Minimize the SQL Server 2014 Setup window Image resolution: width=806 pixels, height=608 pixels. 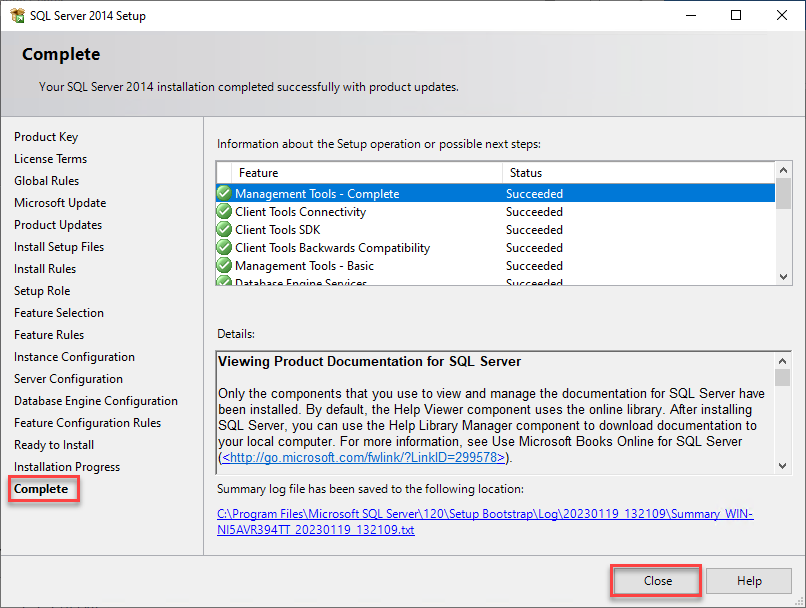coord(691,15)
